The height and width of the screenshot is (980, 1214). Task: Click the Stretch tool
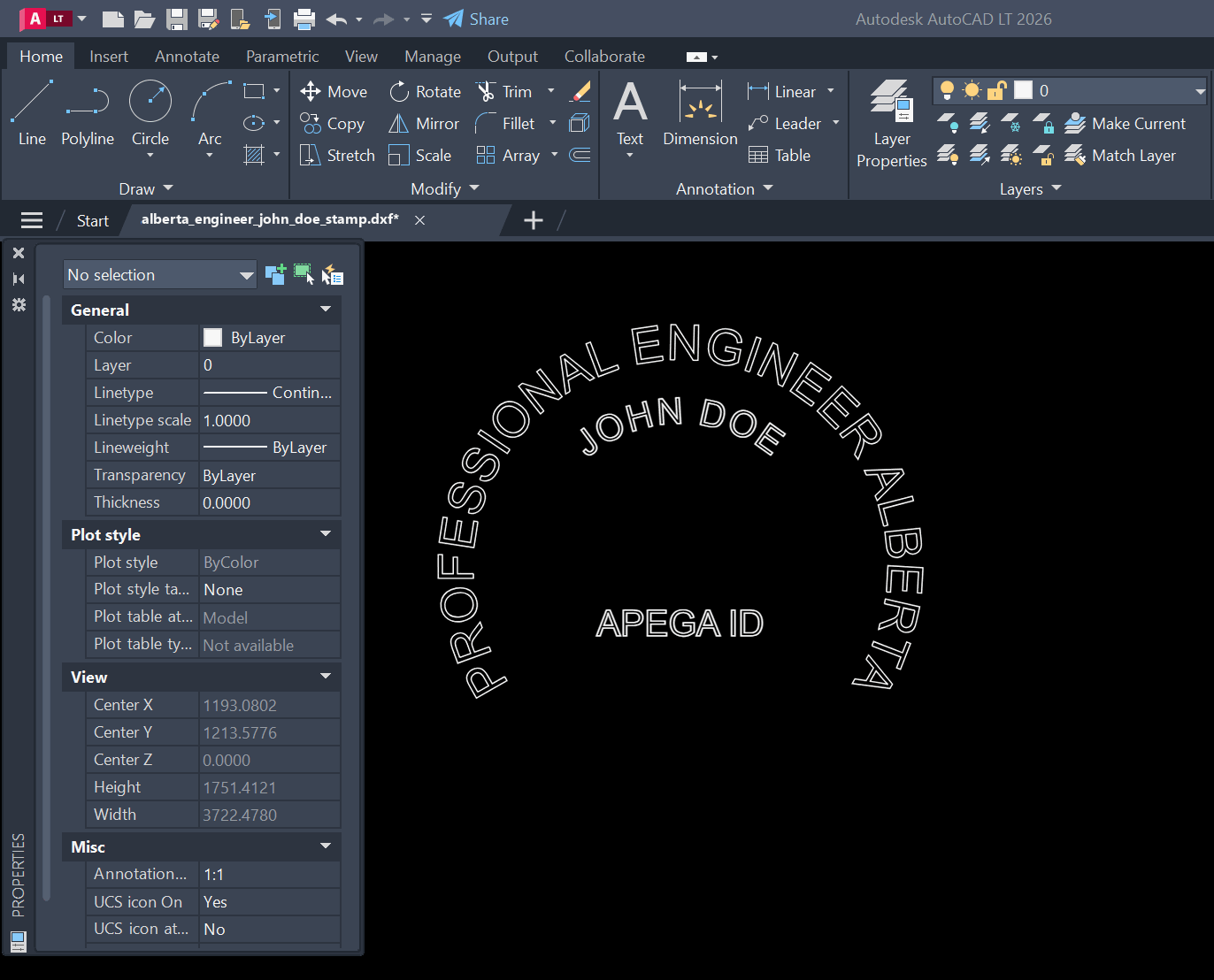pyautogui.click(x=337, y=156)
